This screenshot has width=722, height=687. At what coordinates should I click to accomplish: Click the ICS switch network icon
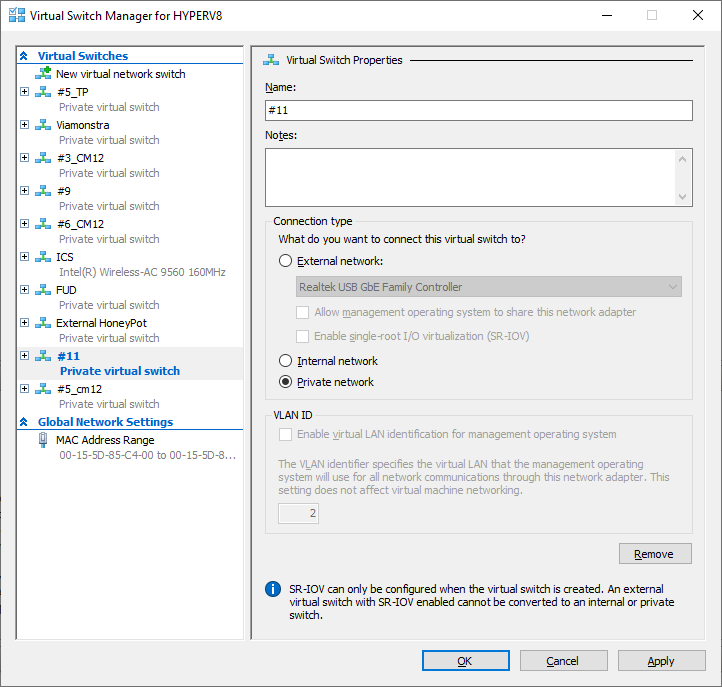coord(43,257)
